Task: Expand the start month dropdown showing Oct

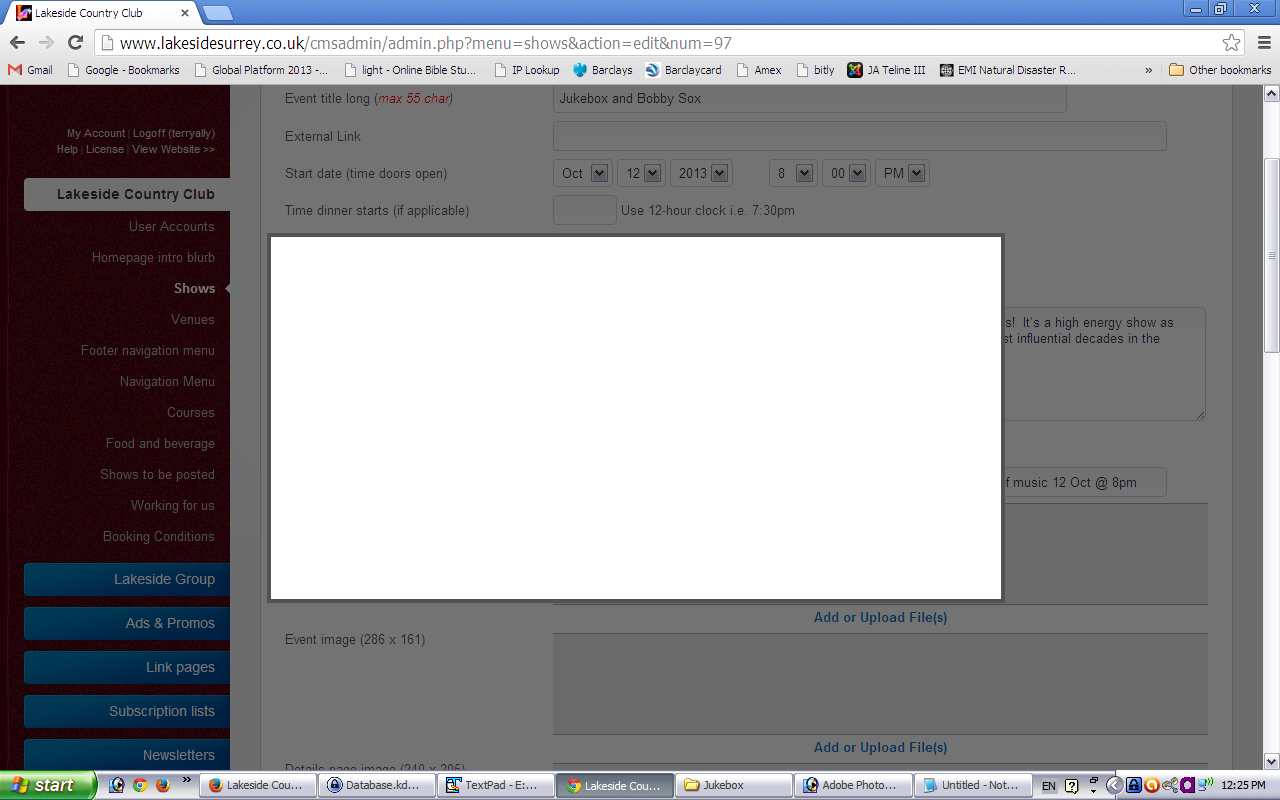Action: (584, 173)
